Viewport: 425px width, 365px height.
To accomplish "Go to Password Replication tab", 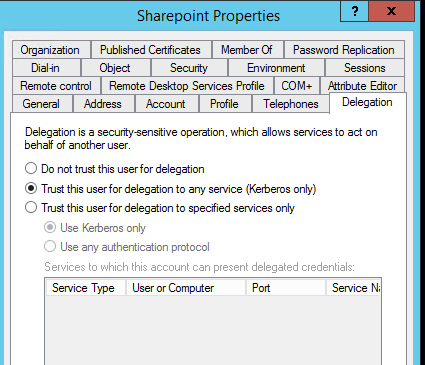I will (x=344, y=50).
